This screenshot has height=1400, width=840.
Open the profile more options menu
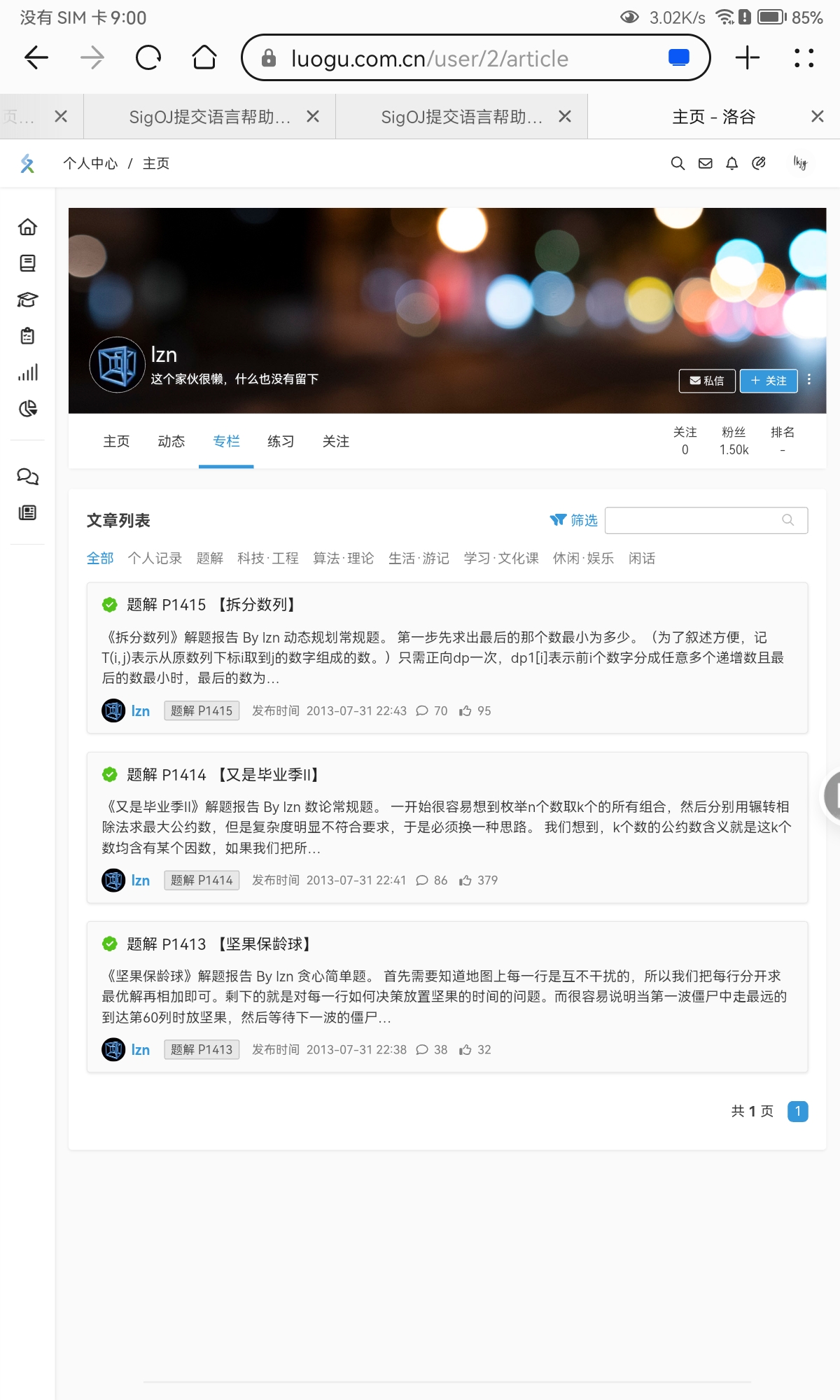(x=809, y=379)
